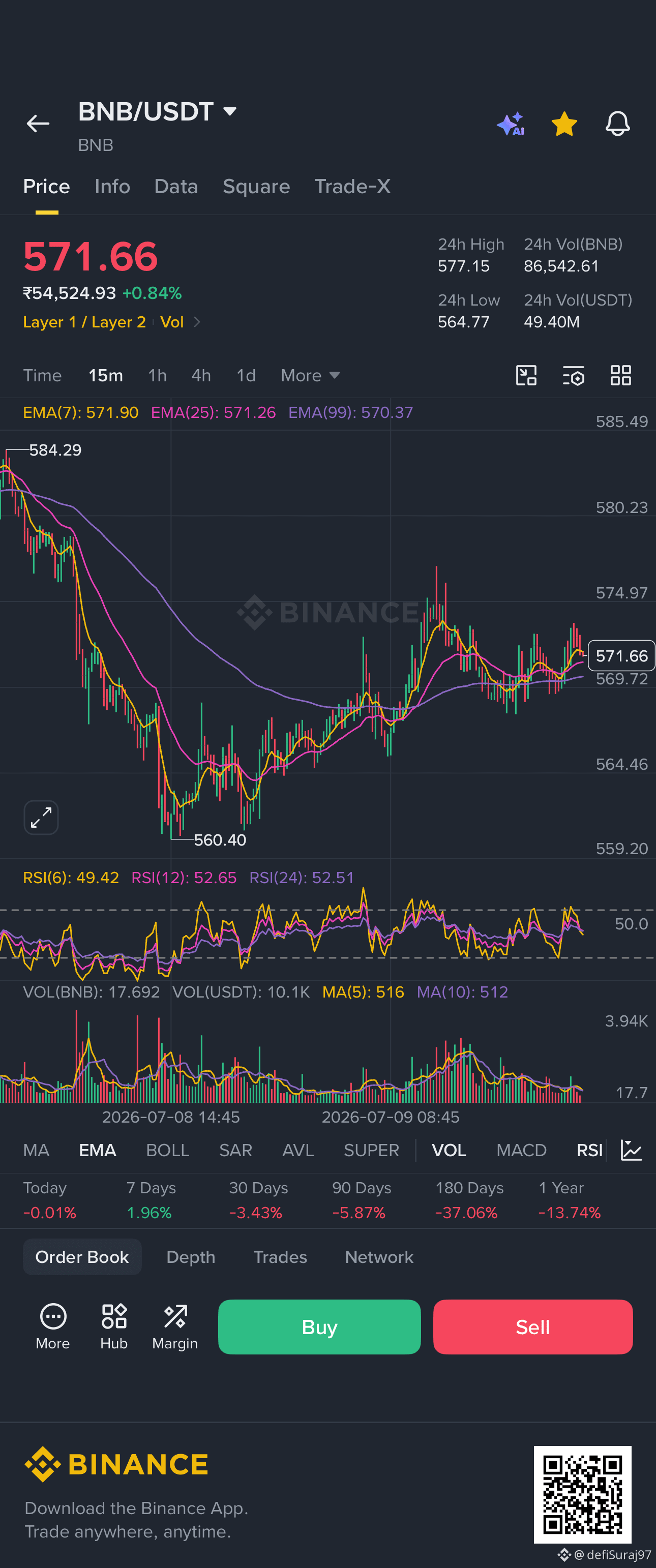Click the MA(10): 512 volume legend
The width and height of the screenshot is (656, 1568).
point(462,992)
